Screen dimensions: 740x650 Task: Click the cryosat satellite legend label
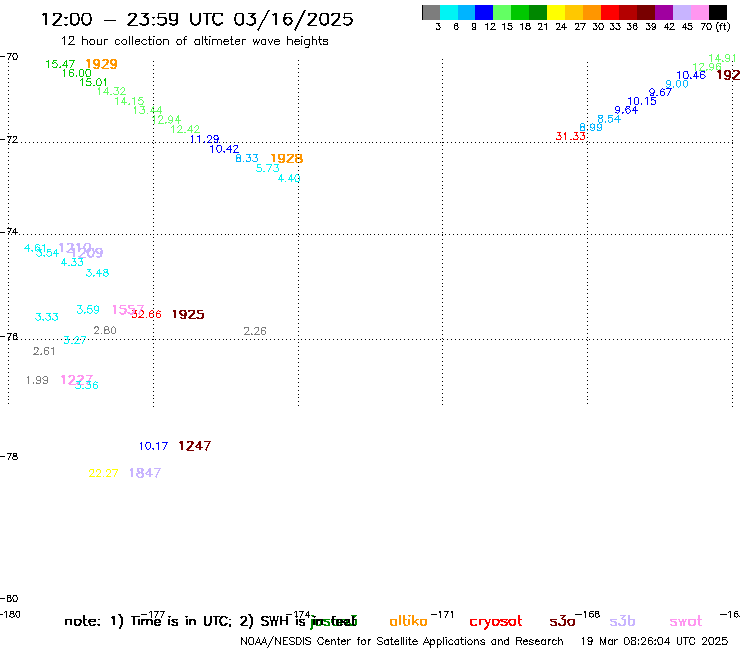coord(496,622)
